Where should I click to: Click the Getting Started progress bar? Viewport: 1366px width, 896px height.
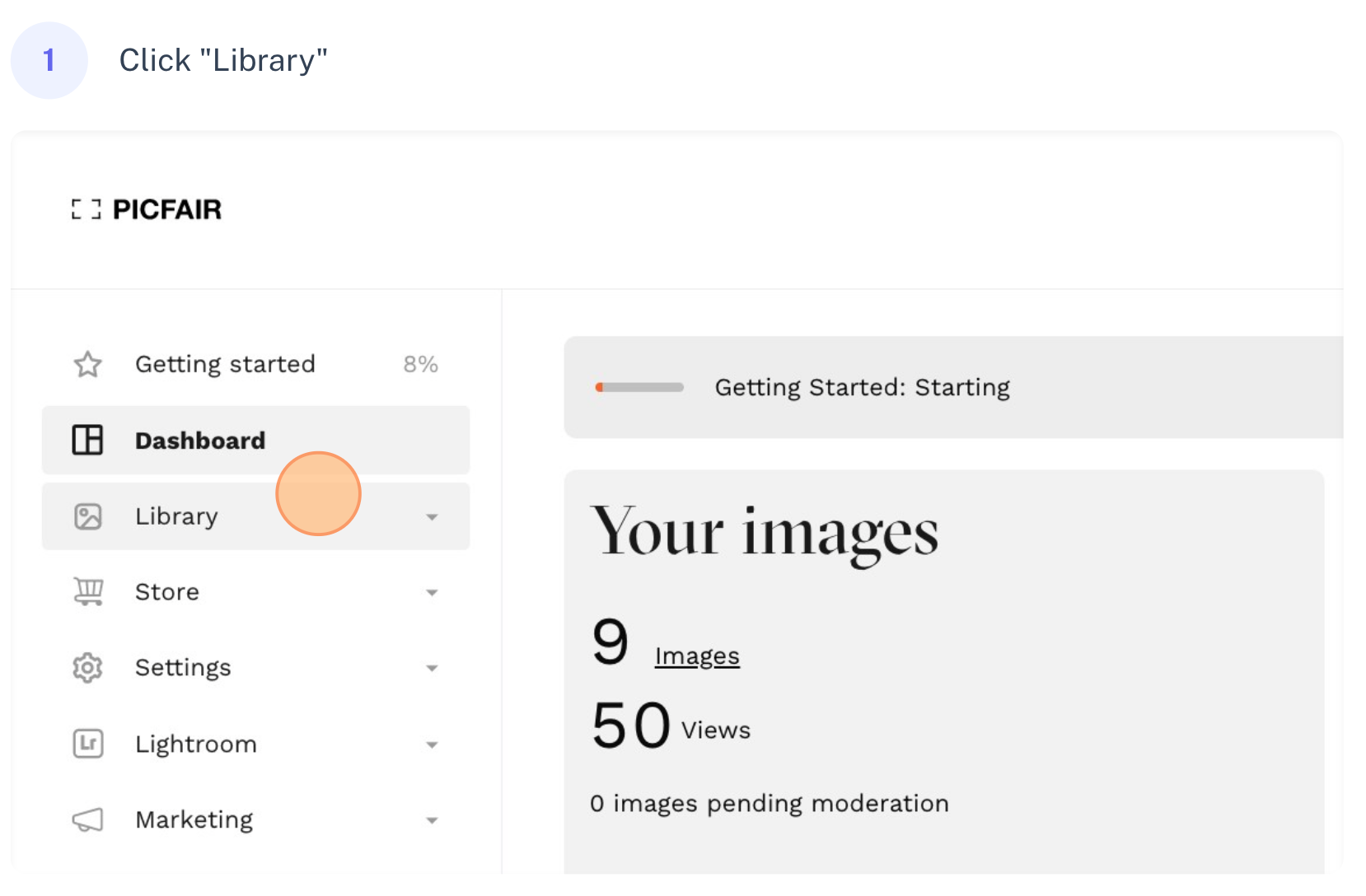pos(639,387)
